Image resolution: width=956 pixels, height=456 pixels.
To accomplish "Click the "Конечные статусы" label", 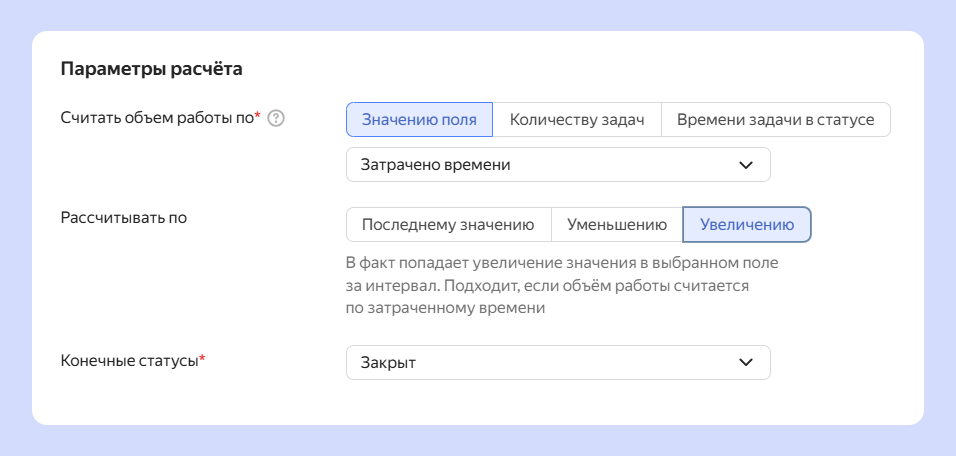I will (x=130, y=360).
